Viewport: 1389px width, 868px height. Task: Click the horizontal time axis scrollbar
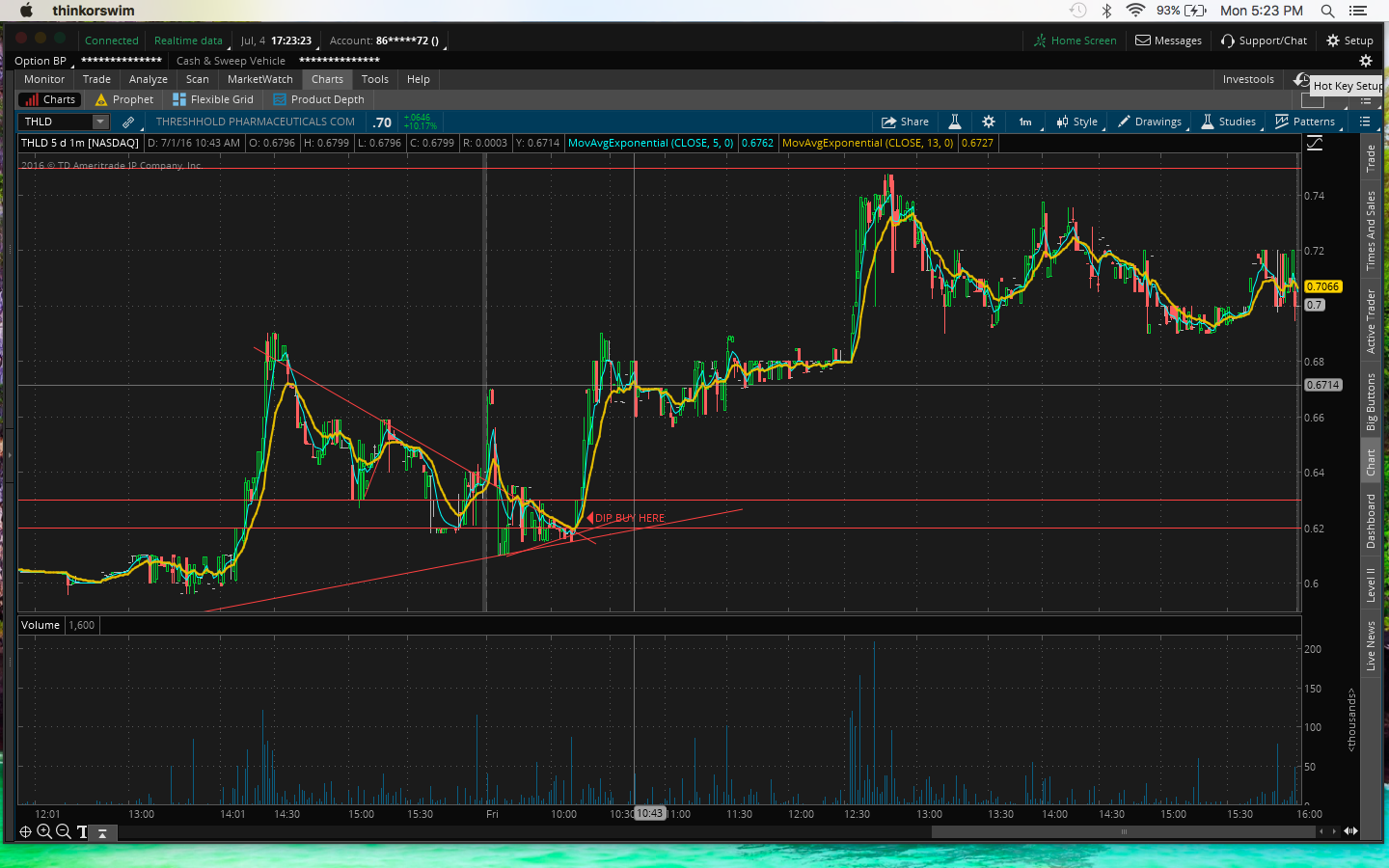(x=1123, y=831)
